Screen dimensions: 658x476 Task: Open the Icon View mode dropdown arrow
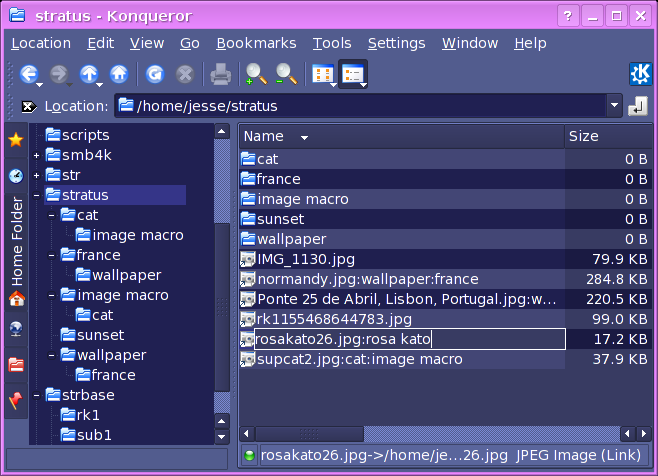[334, 85]
